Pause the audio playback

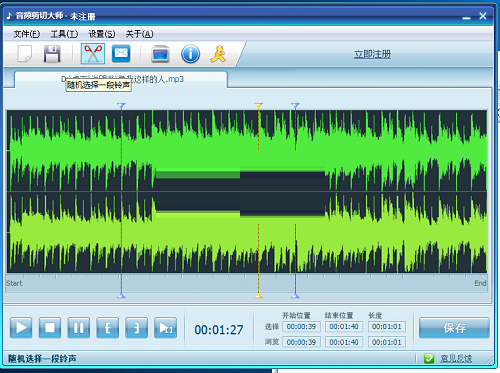click(79, 328)
